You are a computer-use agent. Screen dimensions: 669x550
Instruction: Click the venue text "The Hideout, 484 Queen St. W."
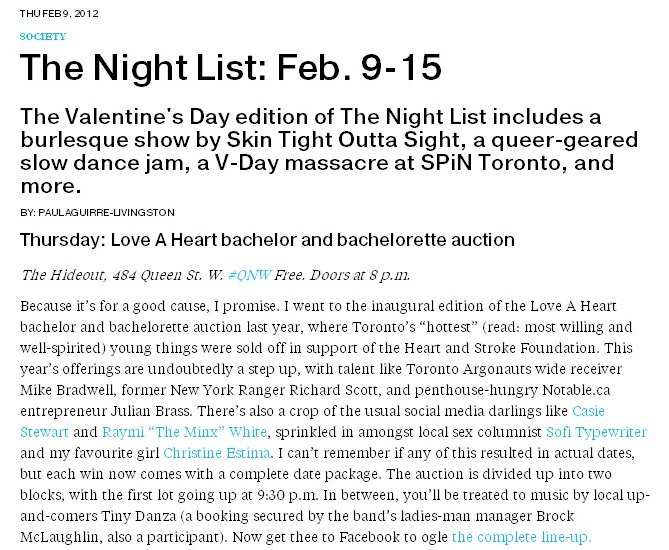pyautogui.click(x=122, y=275)
